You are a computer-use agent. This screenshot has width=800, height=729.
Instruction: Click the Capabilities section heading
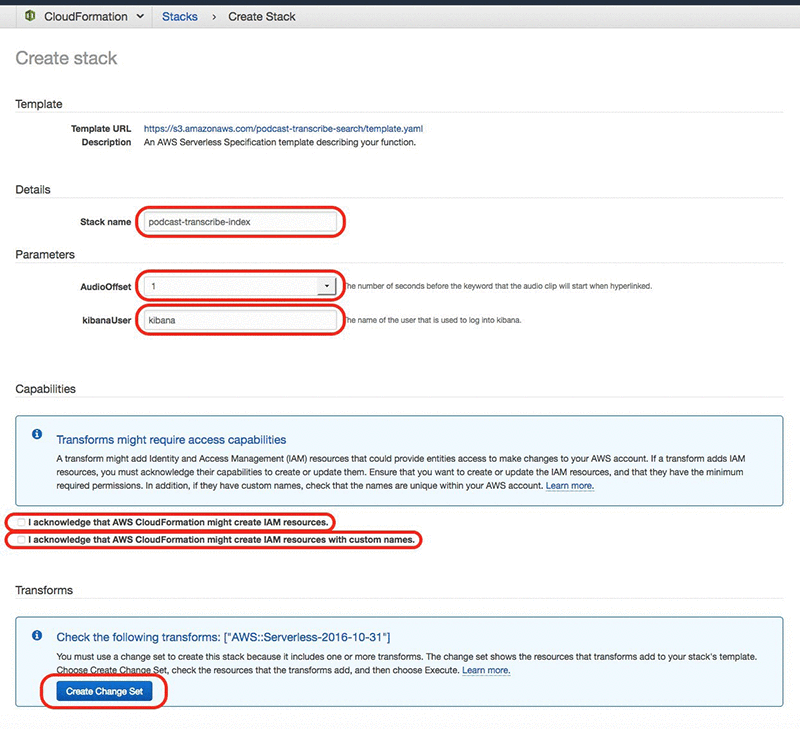click(x=45, y=389)
